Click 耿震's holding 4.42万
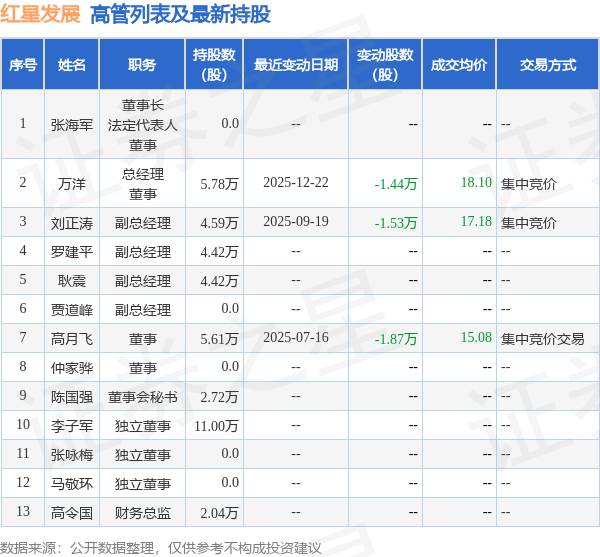Image resolution: width=600 pixels, height=557 pixels. click(219, 281)
